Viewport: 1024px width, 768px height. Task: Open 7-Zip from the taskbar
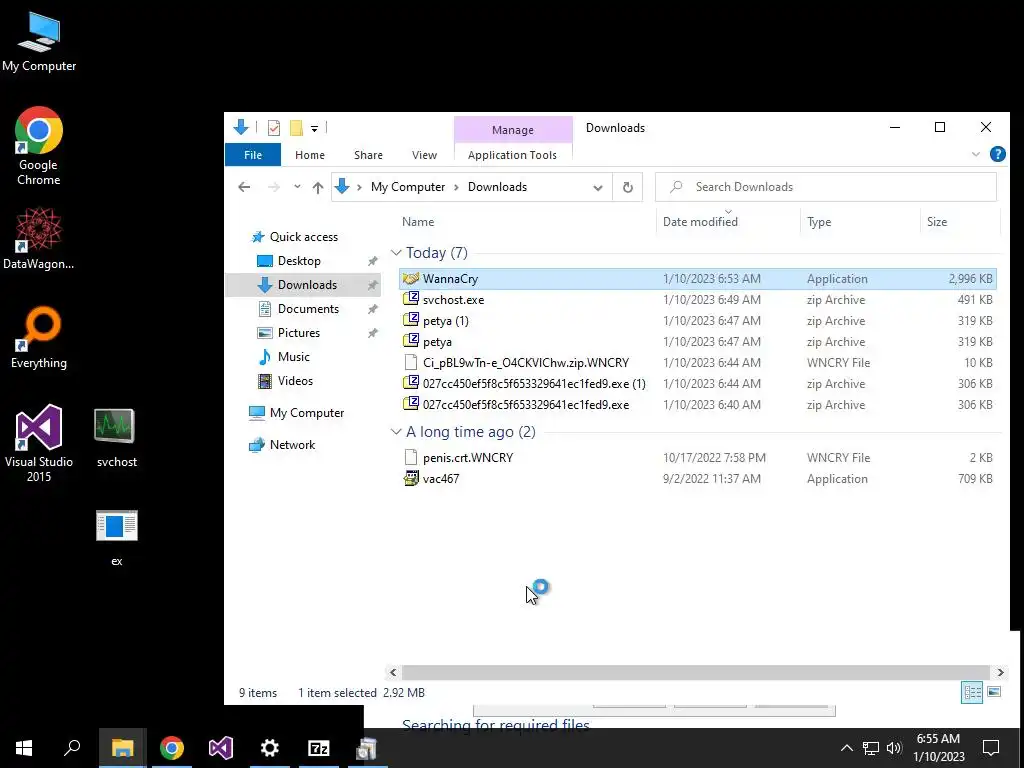(x=319, y=748)
